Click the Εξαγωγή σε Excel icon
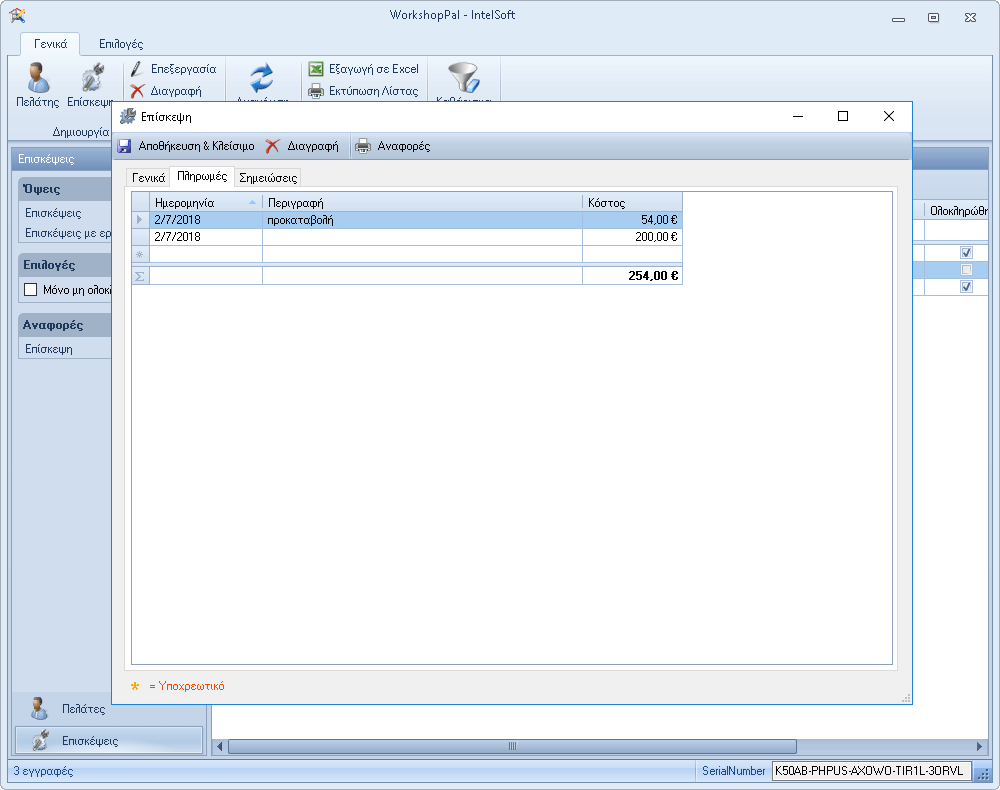This screenshot has width=1000, height=790. 316,69
